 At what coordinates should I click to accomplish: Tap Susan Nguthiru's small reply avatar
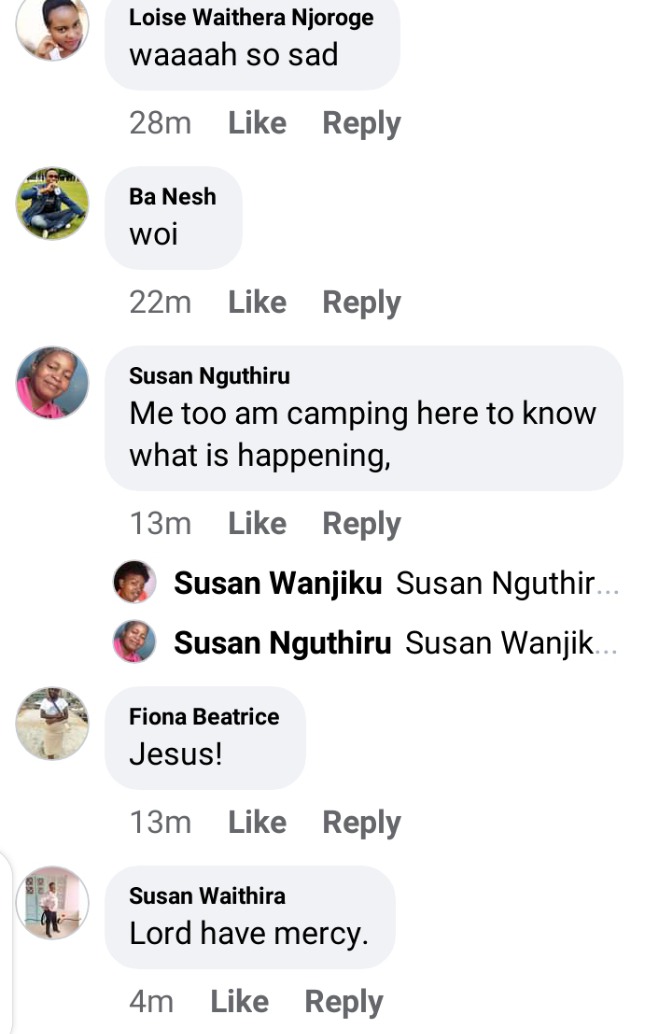click(135, 642)
